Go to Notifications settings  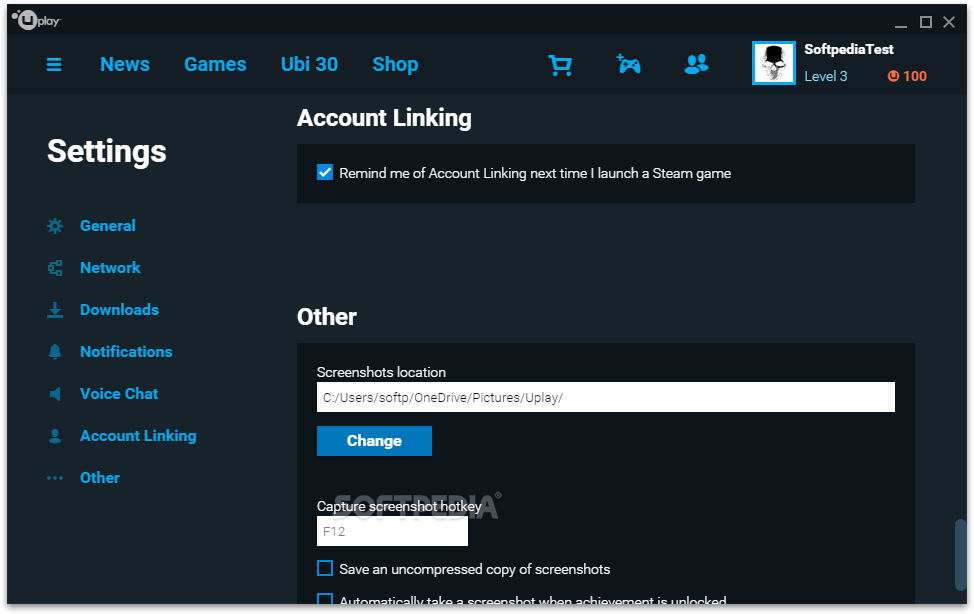126,352
